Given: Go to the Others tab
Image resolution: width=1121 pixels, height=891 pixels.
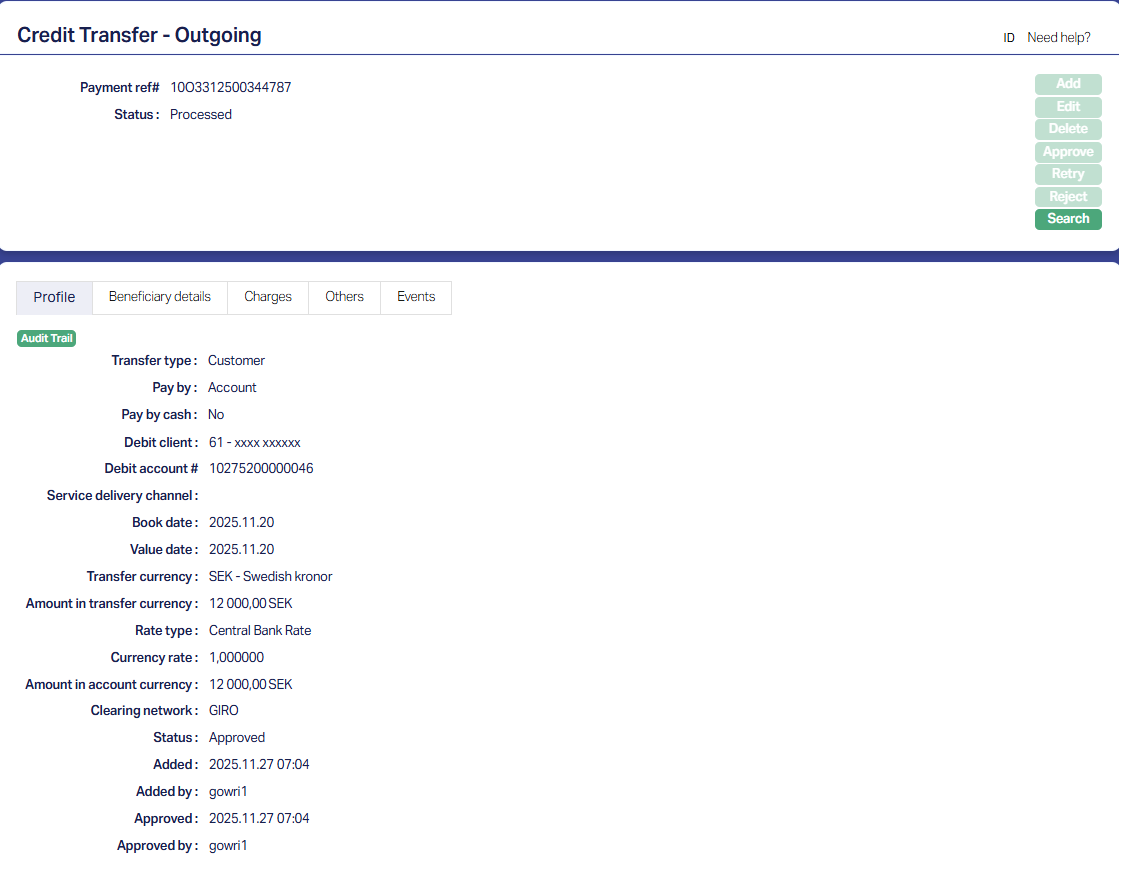Looking at the screenshot, I should point(344,297).
